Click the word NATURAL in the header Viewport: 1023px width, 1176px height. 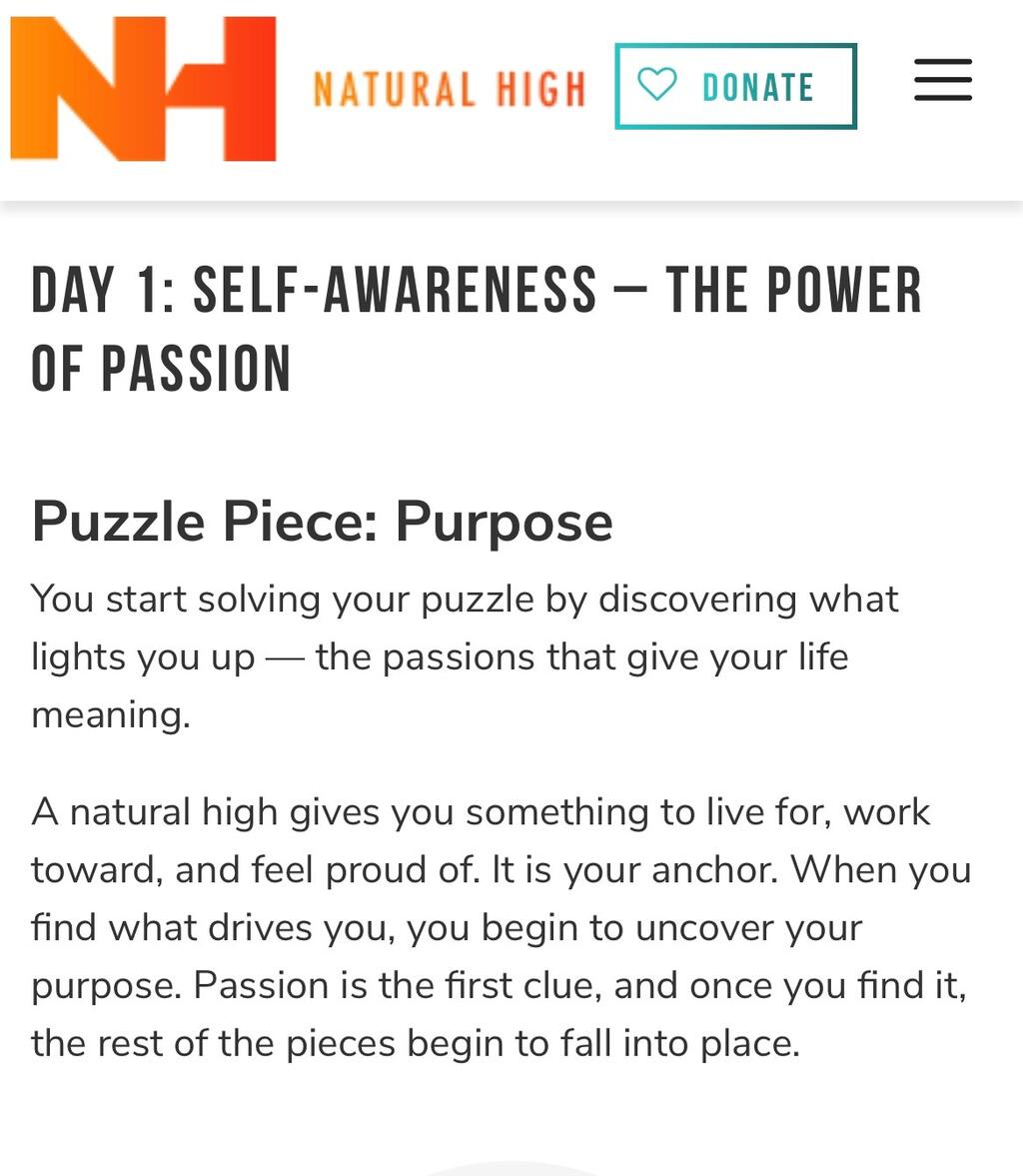(394, 89)
